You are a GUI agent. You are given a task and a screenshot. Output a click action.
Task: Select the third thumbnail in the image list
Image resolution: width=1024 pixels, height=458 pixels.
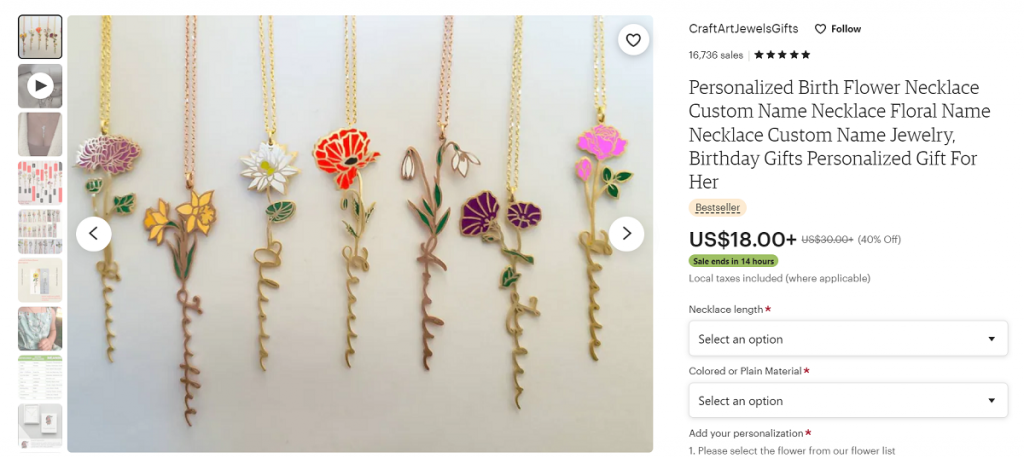(x=40, y=134)
